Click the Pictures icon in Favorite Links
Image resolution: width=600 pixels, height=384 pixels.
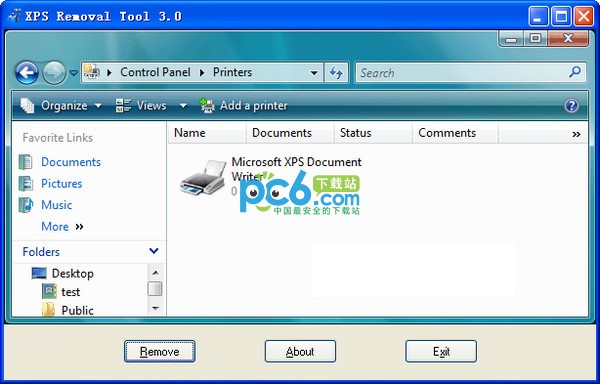pos(26,184)
